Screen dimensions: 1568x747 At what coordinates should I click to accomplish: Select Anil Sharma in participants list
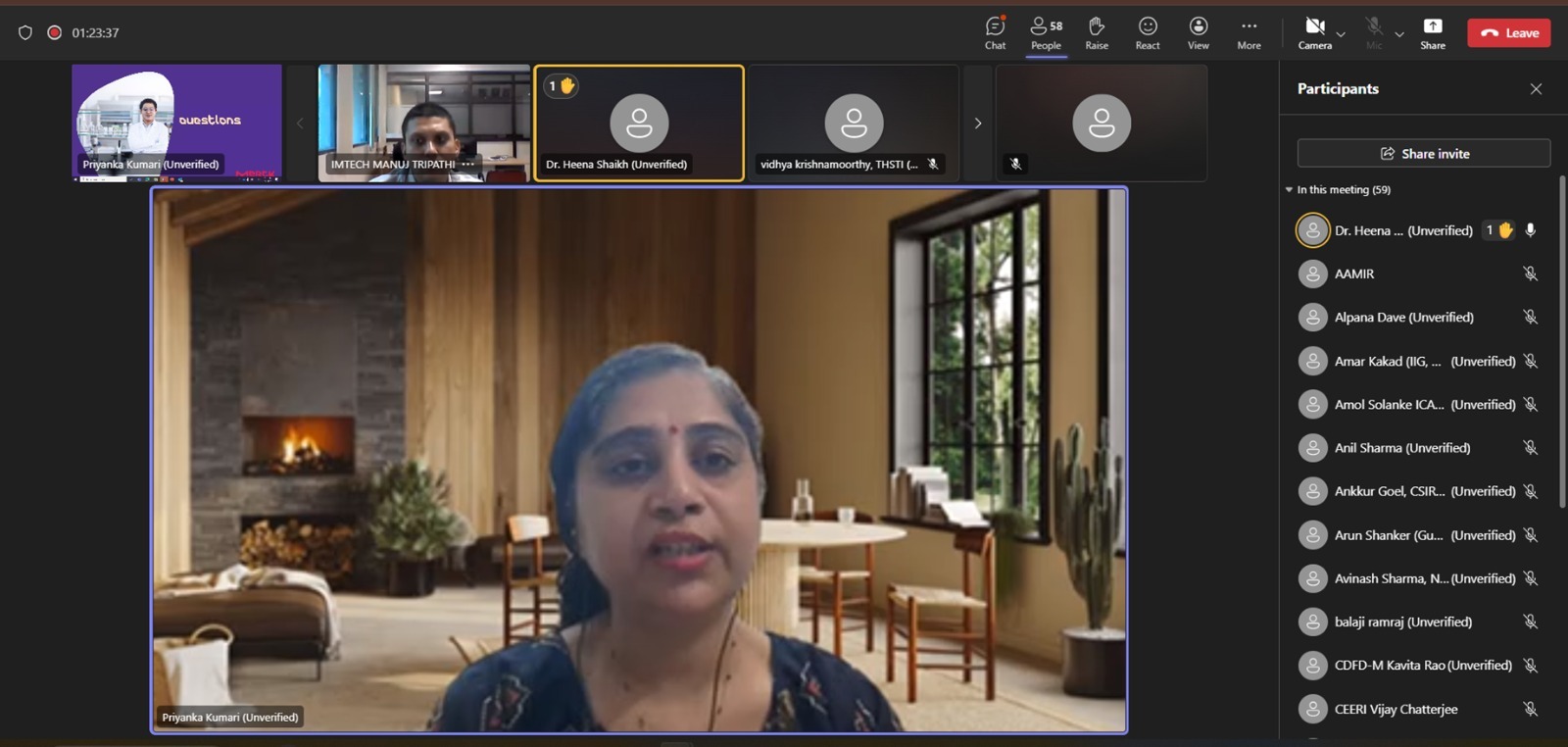(1401, 448)
